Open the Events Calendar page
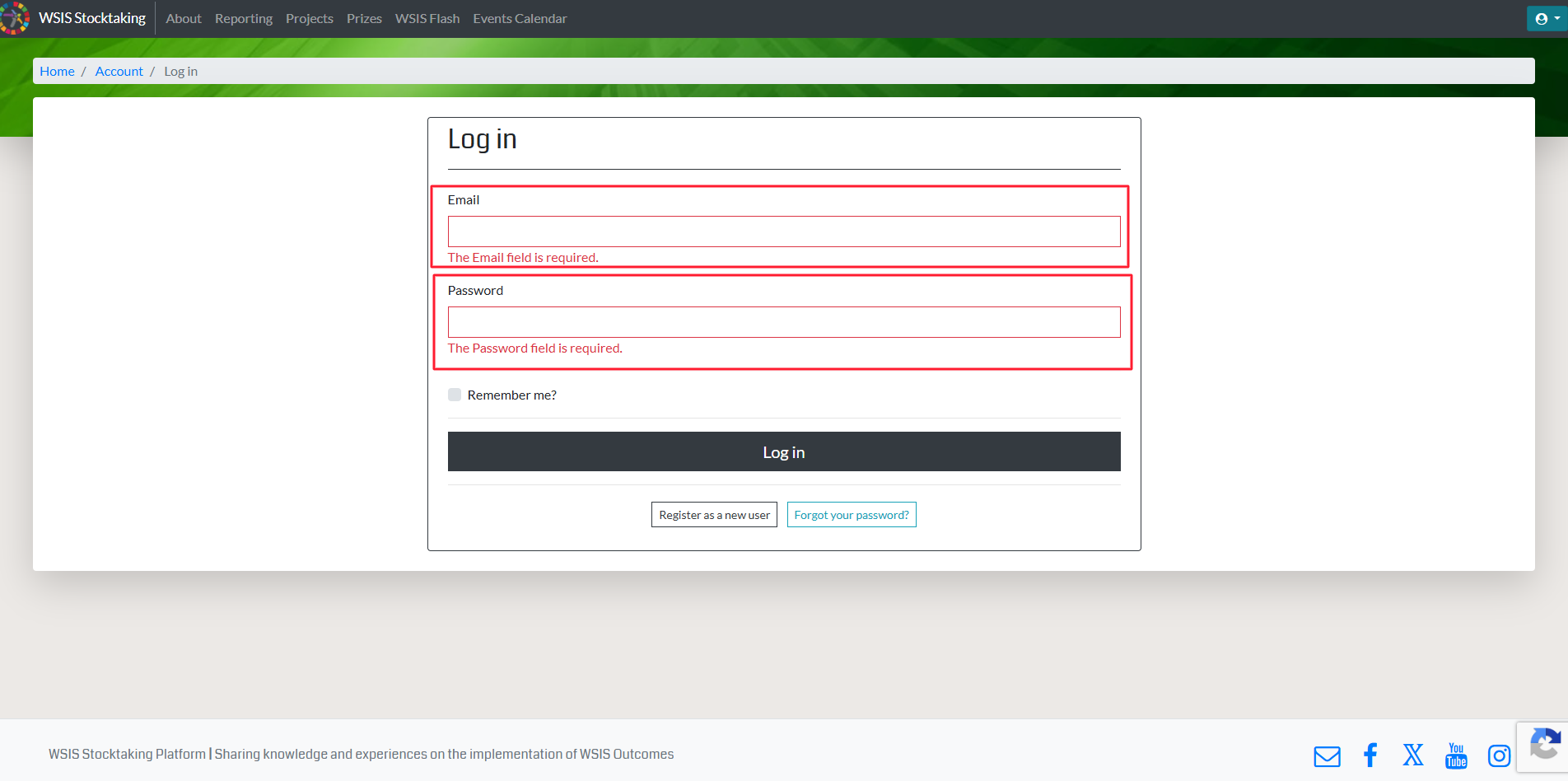 tap(520, 18)
